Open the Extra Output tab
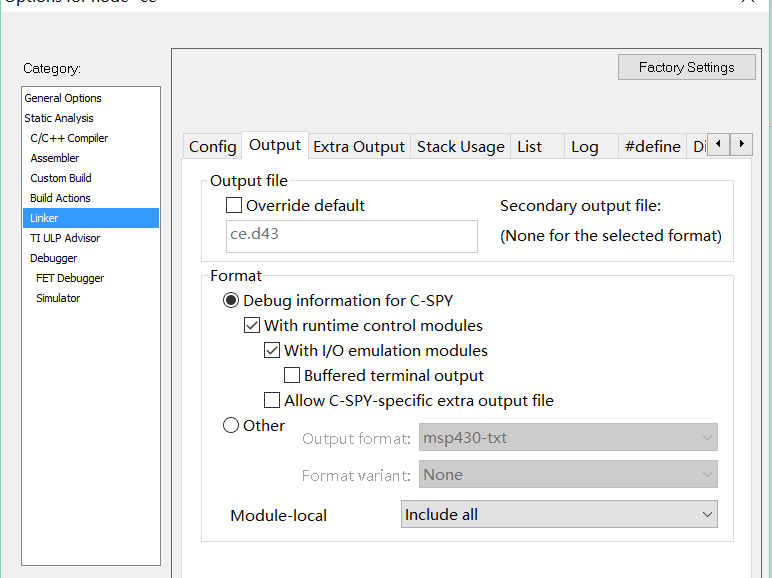772x578 pixels. coord(359,147)
